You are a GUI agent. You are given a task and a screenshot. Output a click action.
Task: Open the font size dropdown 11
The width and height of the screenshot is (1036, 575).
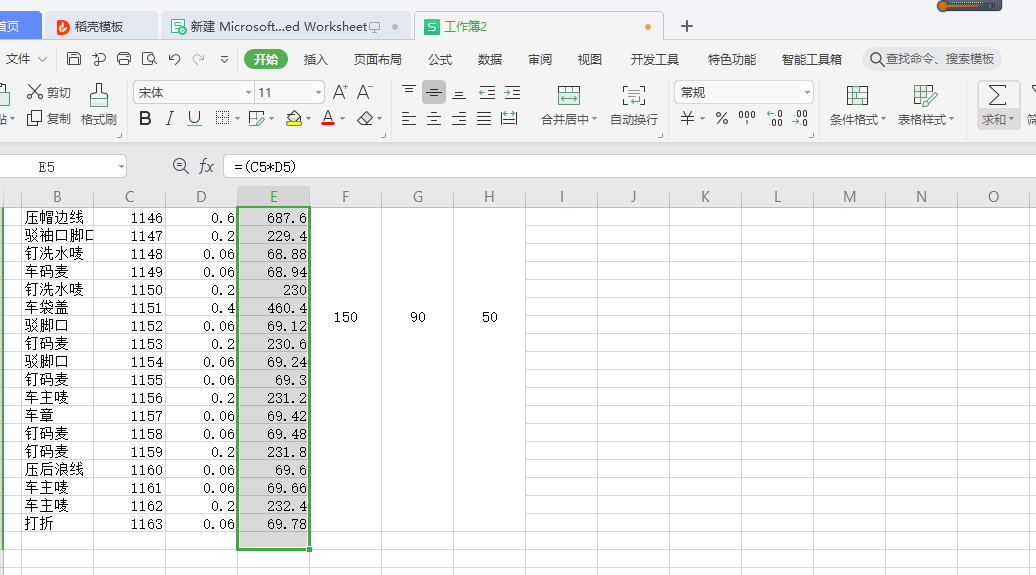(318, 93)
